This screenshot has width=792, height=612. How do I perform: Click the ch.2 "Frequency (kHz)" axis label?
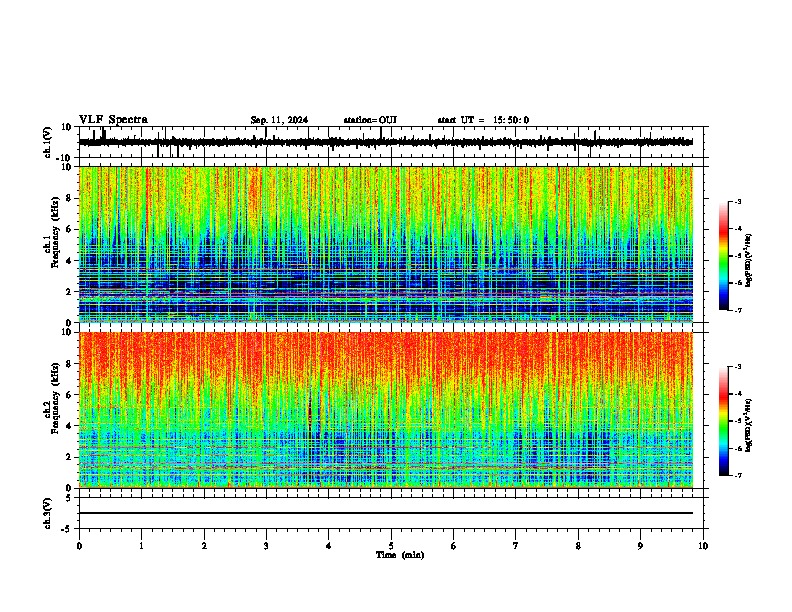[x=56, y=398]
